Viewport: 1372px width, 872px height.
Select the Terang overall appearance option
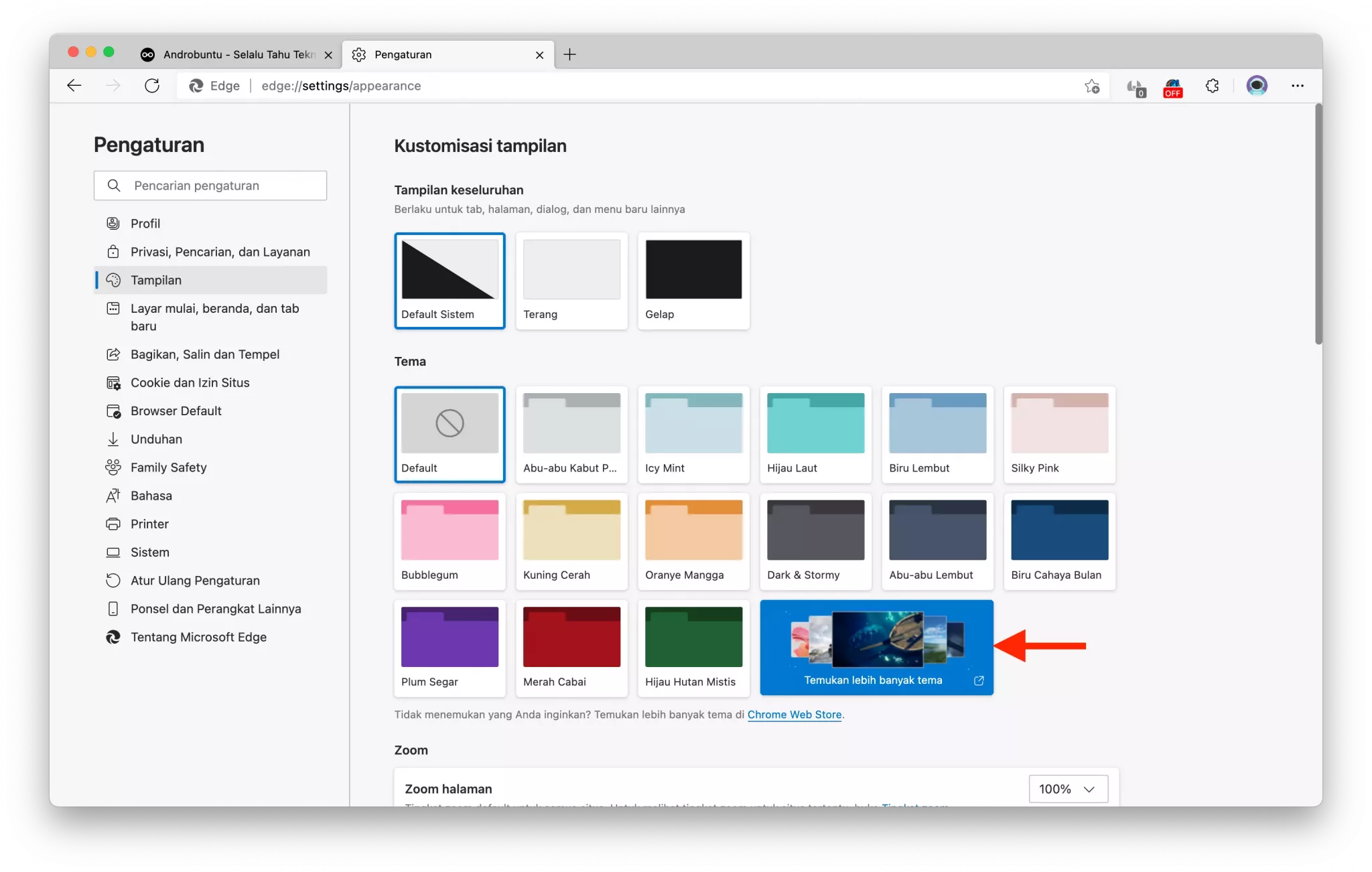[571, 280]
